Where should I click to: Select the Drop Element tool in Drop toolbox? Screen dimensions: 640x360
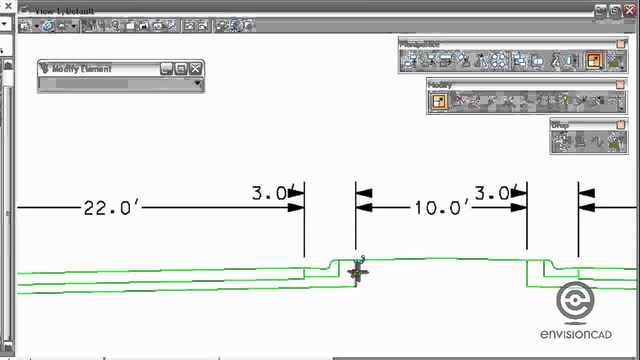(x=562, y=142)
